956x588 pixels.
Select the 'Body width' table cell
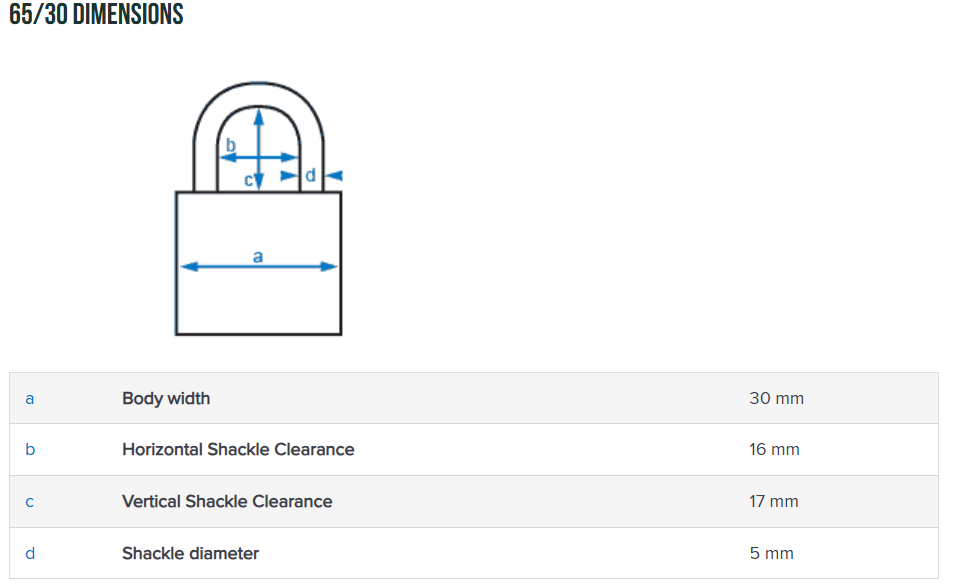pos(166,398)
